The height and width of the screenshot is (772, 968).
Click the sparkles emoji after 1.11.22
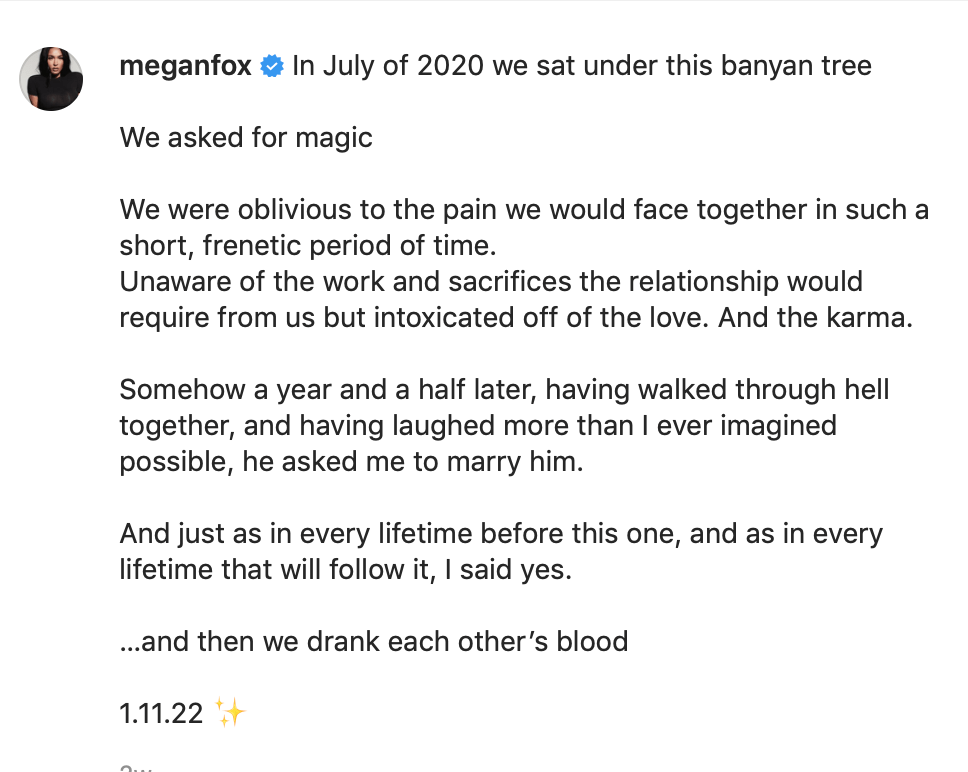(230, 713)
